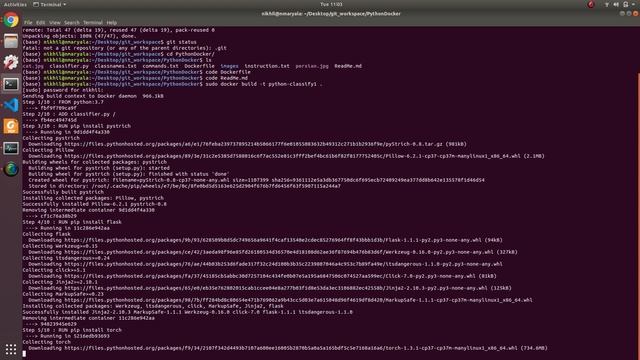Open Visual Studio Code from the dock

point(11,105)
